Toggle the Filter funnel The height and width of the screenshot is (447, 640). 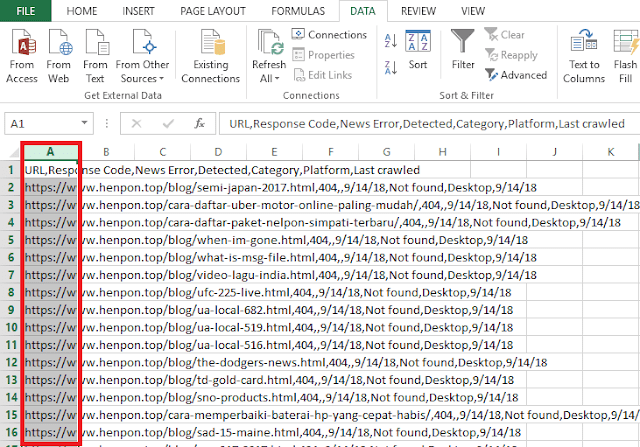tap(463, 50)
